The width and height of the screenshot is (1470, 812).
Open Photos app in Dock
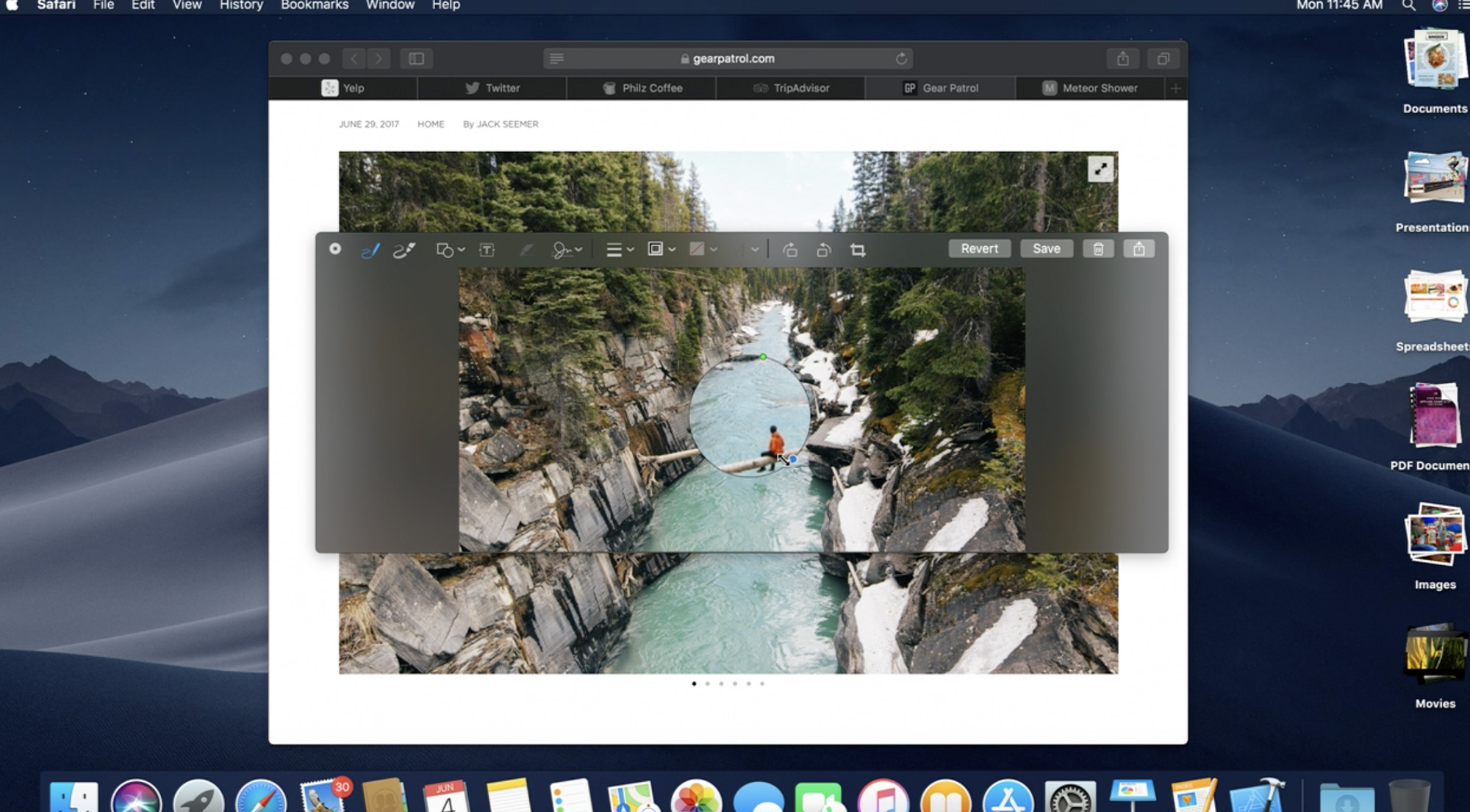(696, 797)
